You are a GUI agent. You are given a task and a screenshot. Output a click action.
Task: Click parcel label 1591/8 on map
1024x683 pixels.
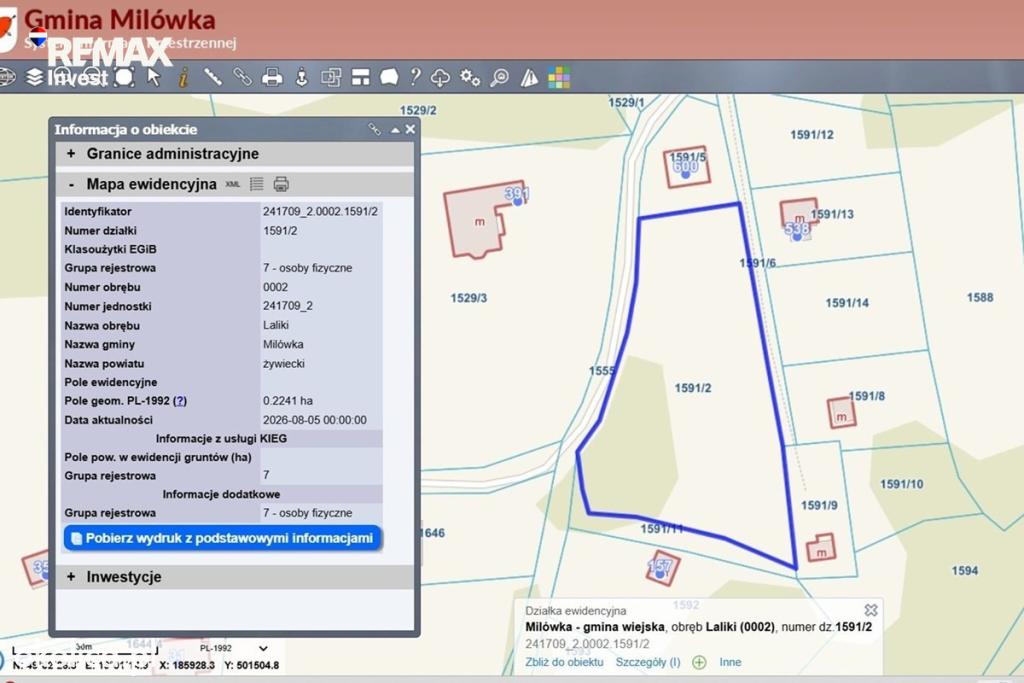[867, 396]
